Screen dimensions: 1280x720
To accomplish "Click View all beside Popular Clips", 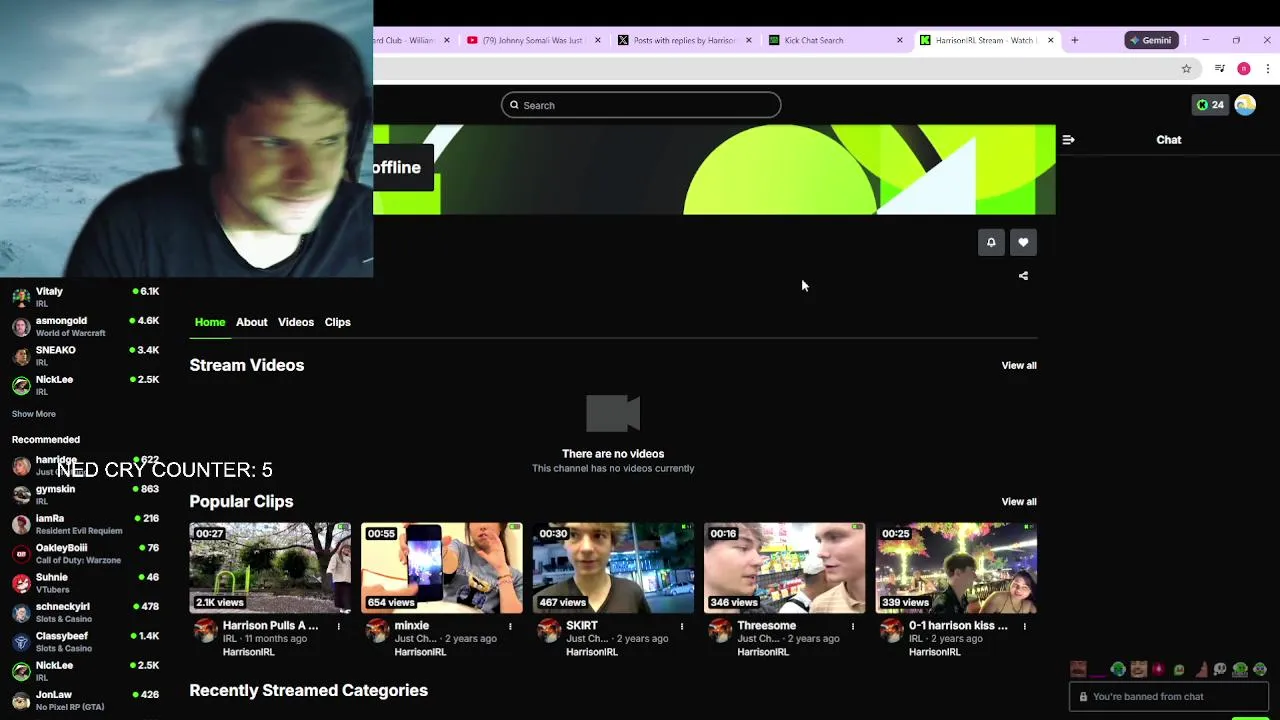I will (x=1019, y=501).
